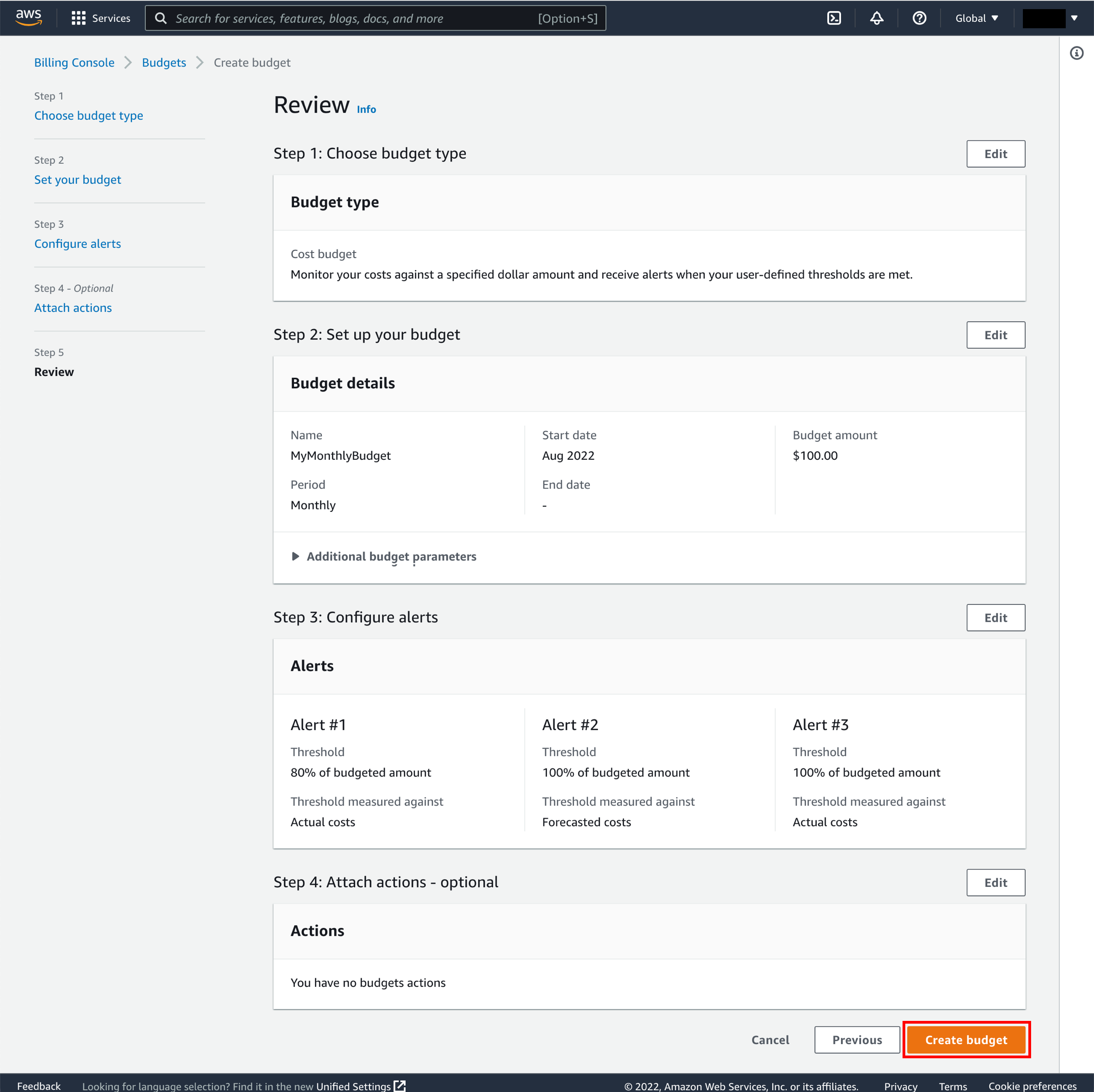
Task: Click the Edit button for Step 3 alerts
Action: coord(996,618)
